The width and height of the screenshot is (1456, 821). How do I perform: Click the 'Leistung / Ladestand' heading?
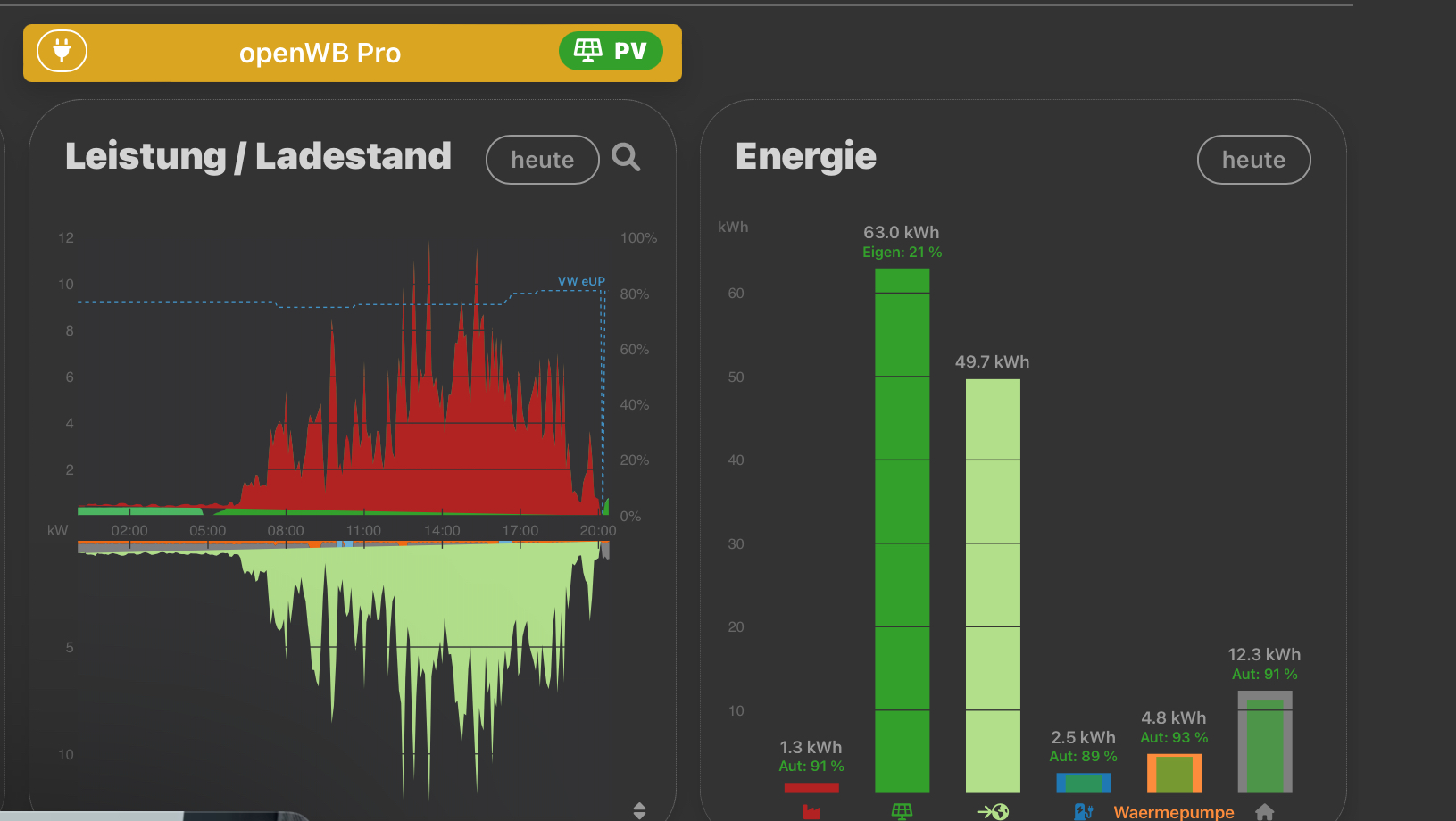tap(258, 156)
